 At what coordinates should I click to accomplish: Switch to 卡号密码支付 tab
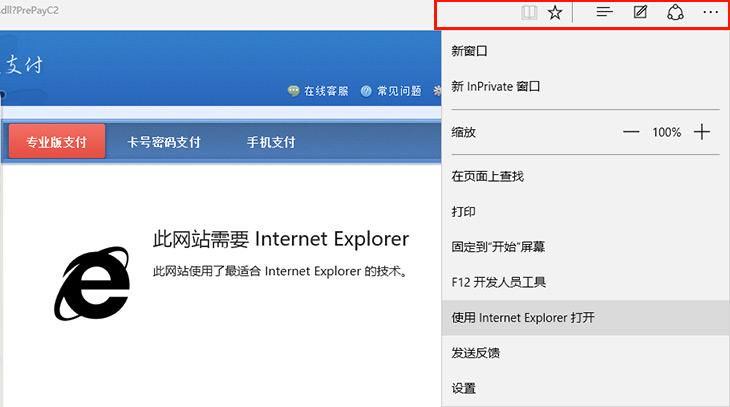(x=164, y=142)
